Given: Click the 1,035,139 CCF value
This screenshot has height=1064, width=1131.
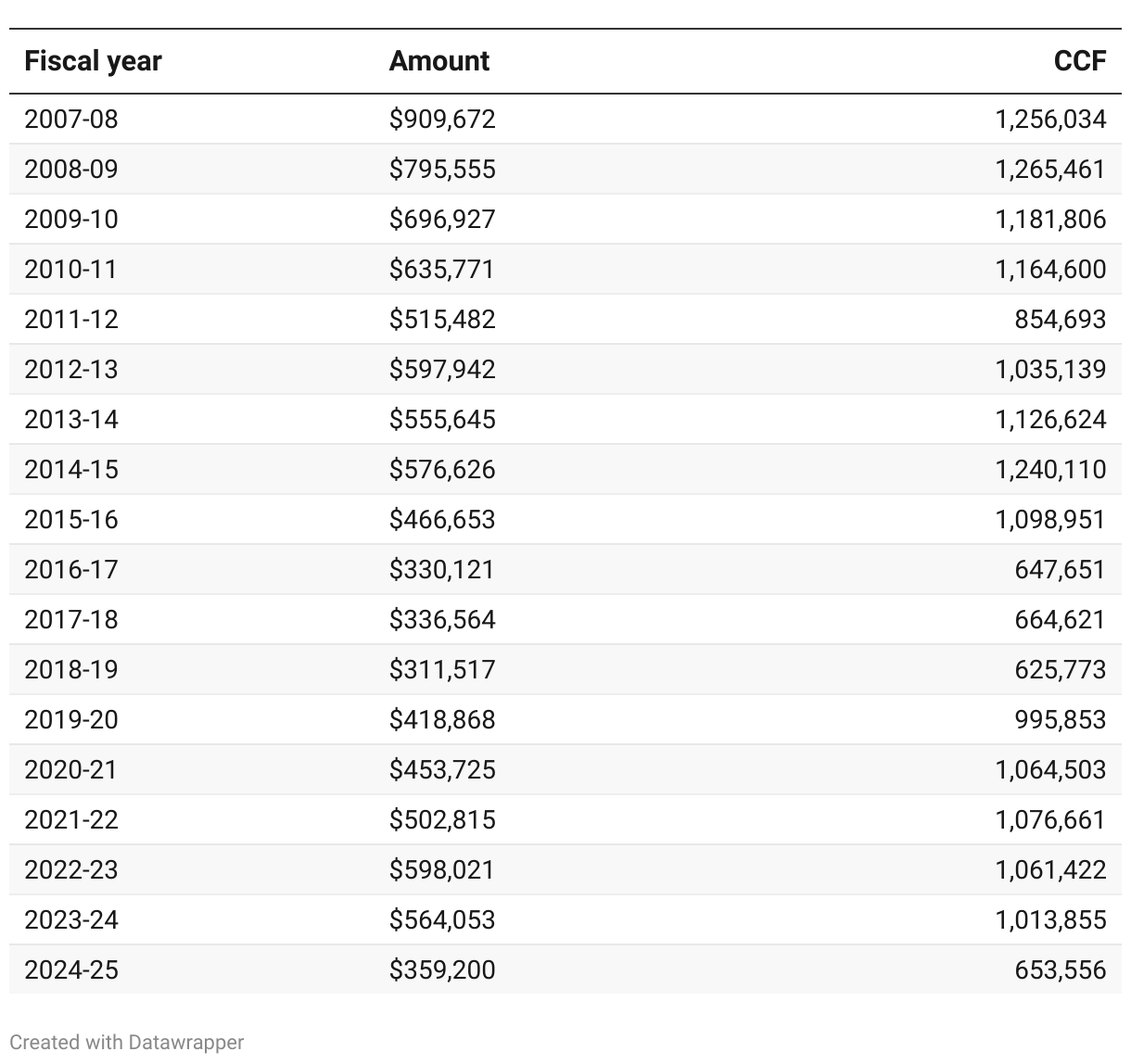Looking at the screenshot, I should (x=1050, y=369).
